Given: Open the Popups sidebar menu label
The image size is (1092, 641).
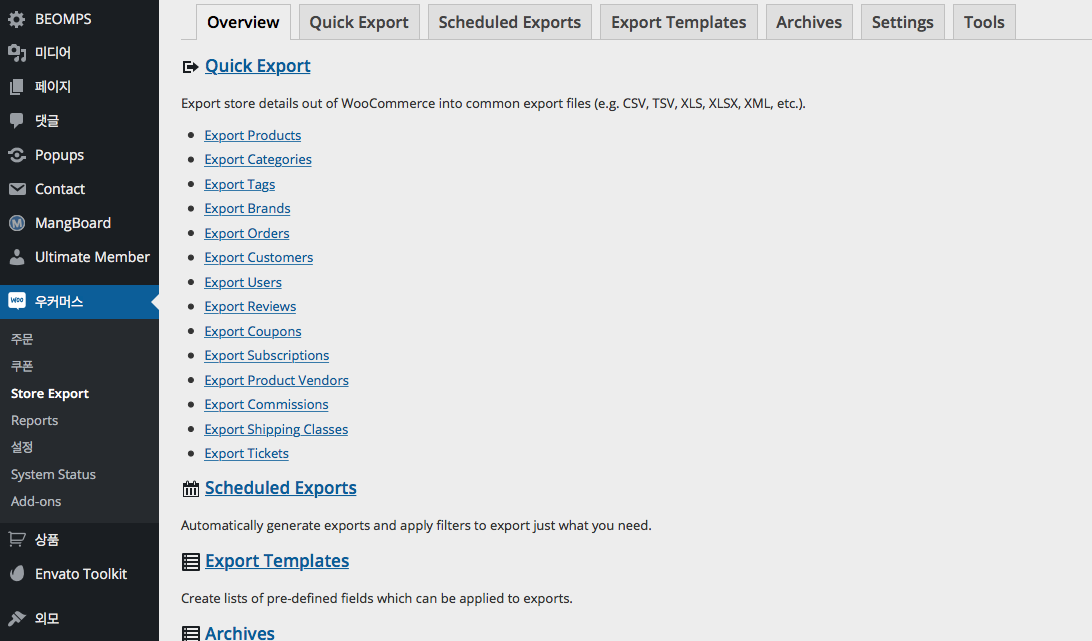Looking at the screenshot, I should [x=60, y=155].
